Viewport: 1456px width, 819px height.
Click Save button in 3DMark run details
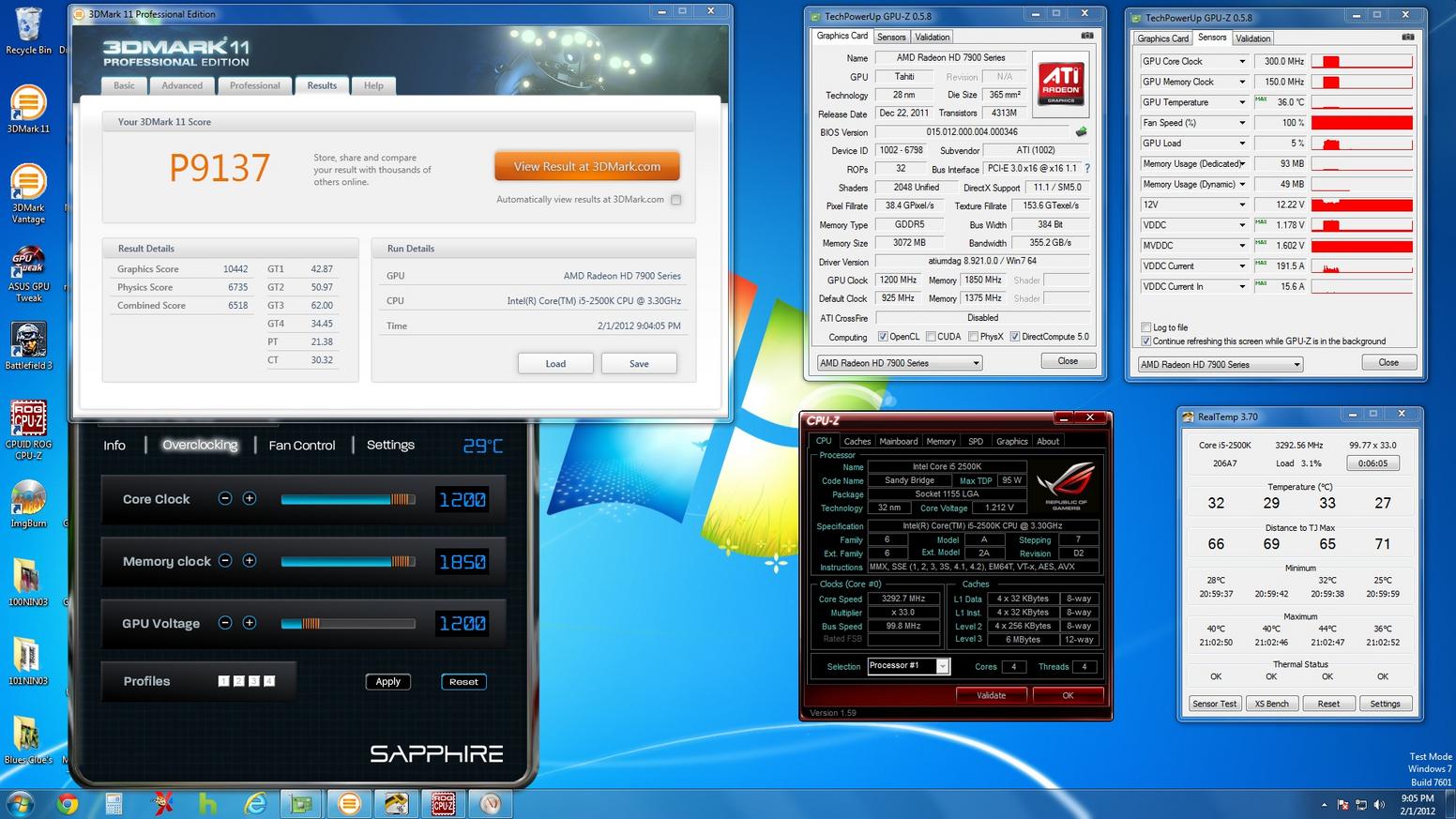[x=639, y=364]
